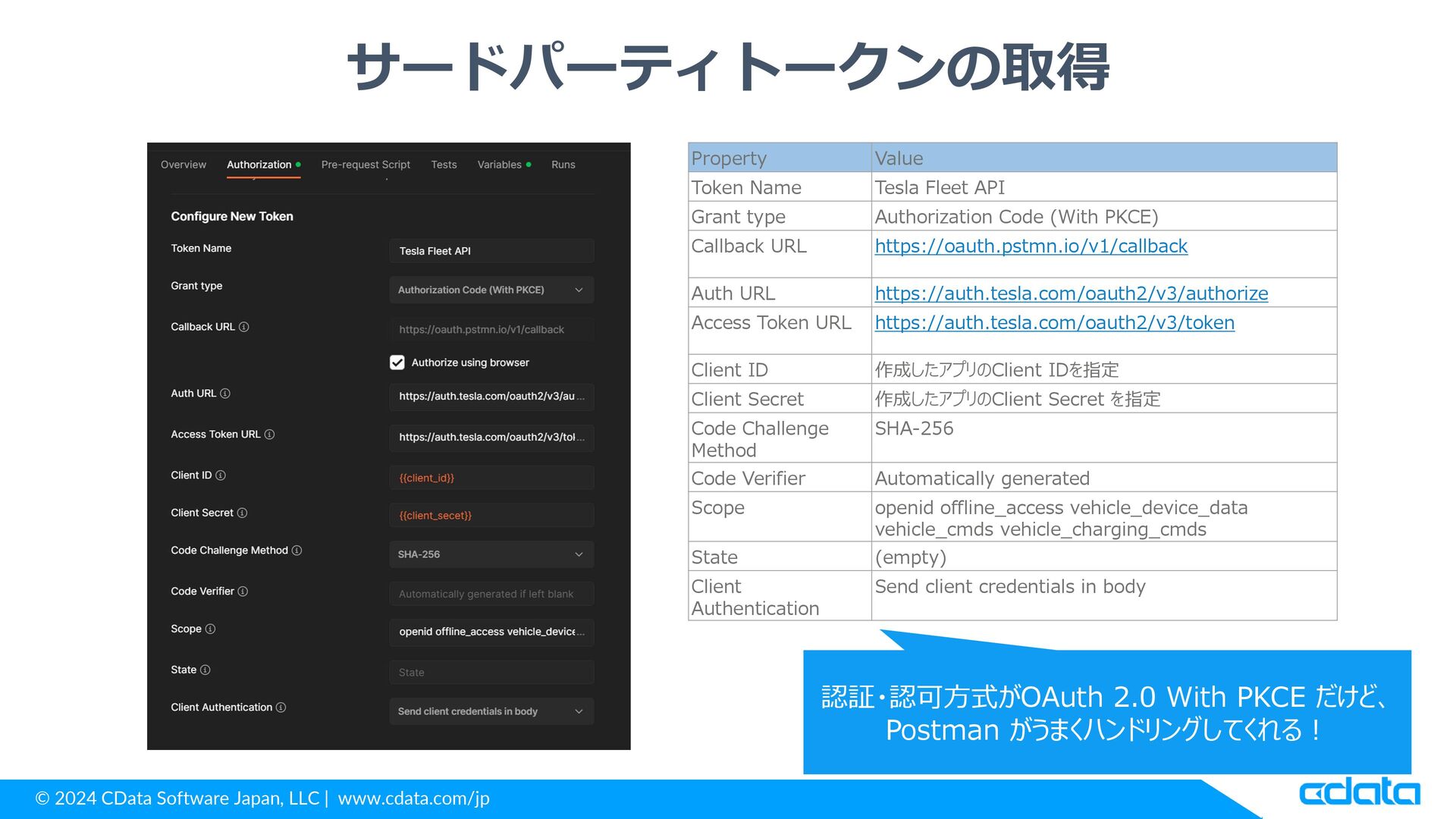Open the oauth.pstmn.io callback link
Image resolution: width=1456 pixels, height=819 pixels.
[1031, 246]
